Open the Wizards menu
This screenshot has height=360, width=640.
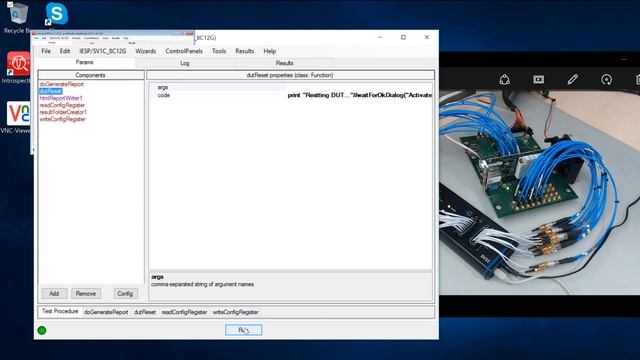click(x=146, y=51)
